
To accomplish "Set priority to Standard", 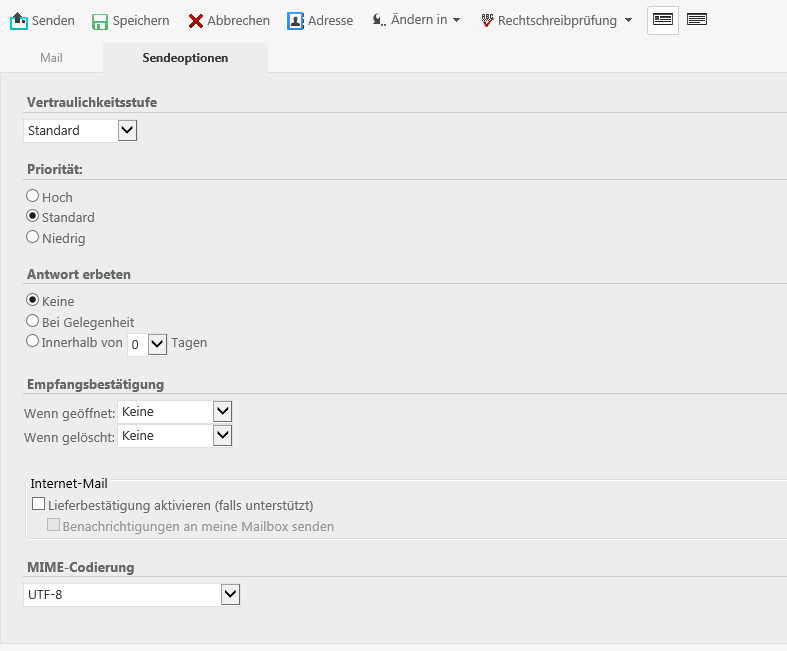I will point(33,216).
